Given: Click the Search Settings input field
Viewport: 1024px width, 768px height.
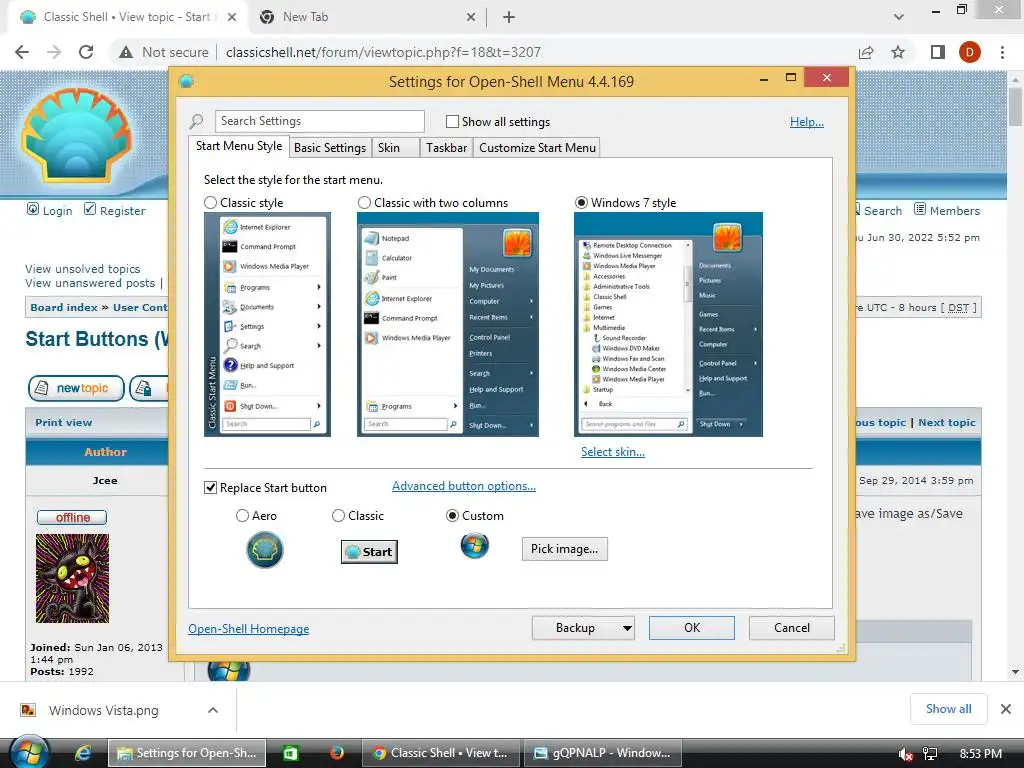Looking at the screenshot, I should [319, 121].
